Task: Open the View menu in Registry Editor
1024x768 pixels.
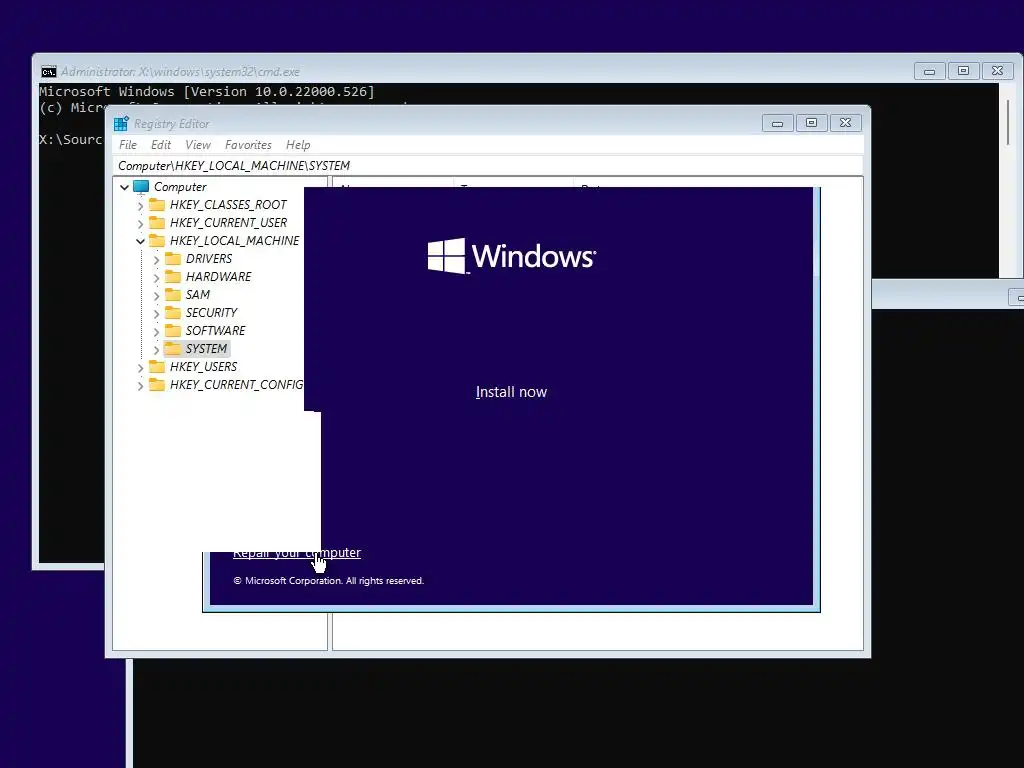Action: (x=198, y=145)
